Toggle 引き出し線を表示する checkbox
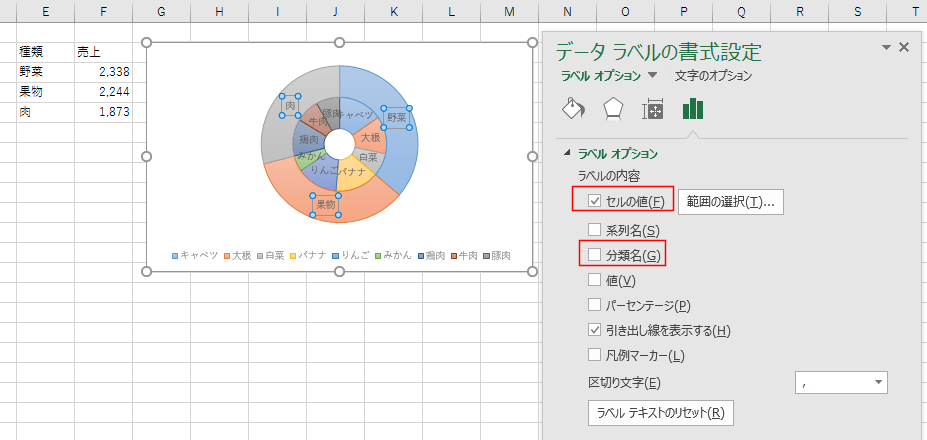The height and width of the screenshot is (440, 927). [x=595, y=330]
